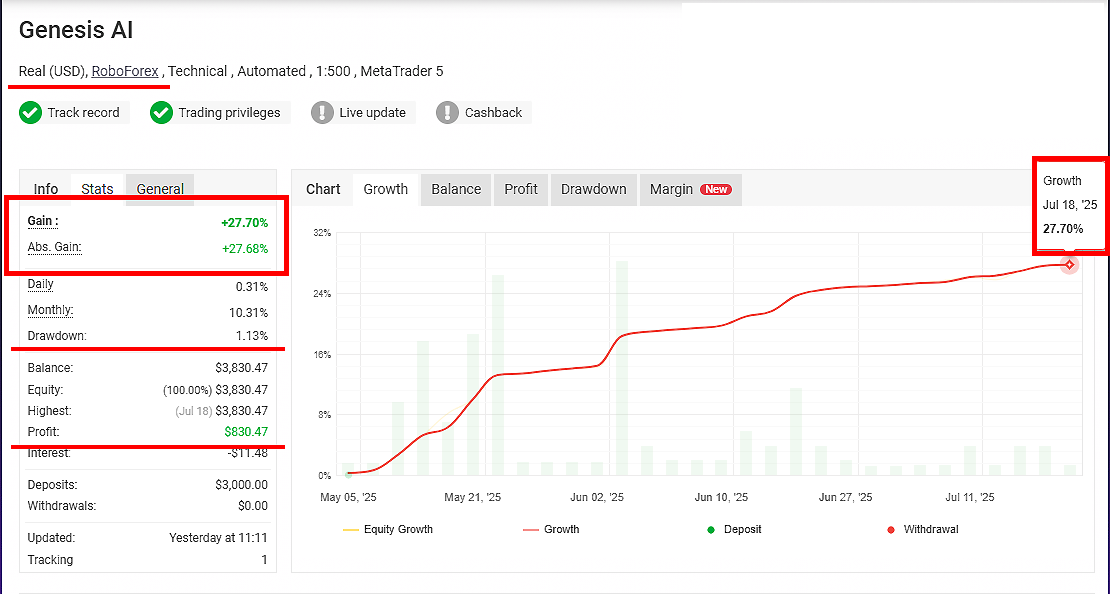The image size is (1110, 594).
Task: Click the Equity label in the stats panel
Action: (45, 389)
